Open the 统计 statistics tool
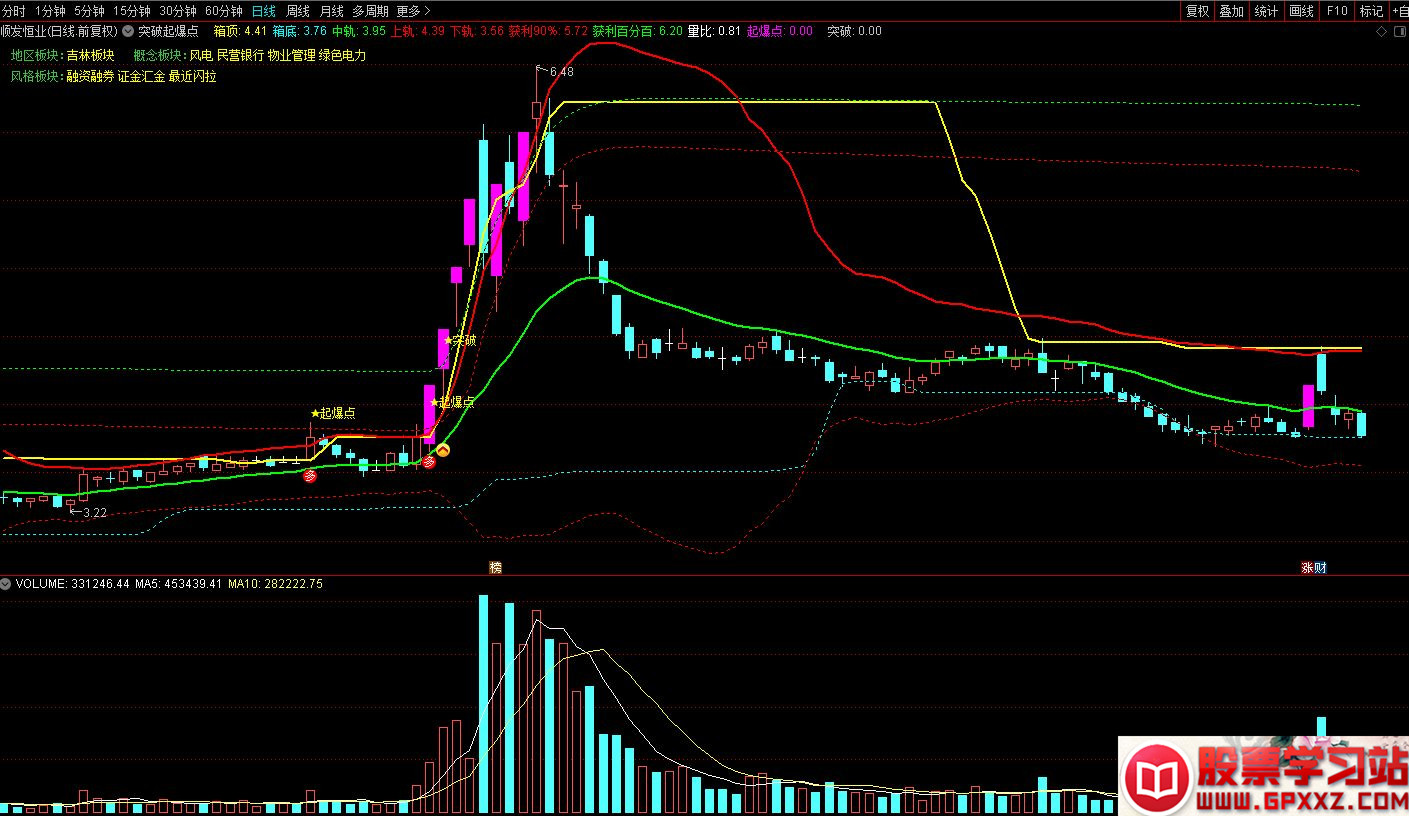 click(1266, 11)
